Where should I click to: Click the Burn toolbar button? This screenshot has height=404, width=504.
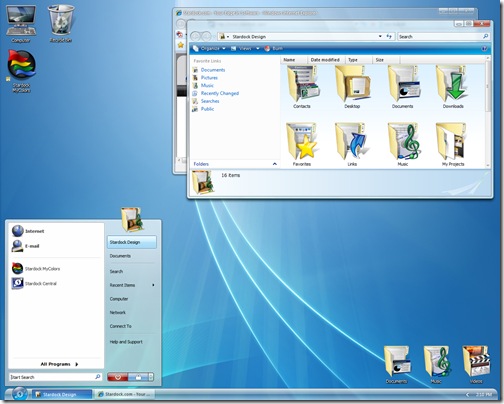274,49
